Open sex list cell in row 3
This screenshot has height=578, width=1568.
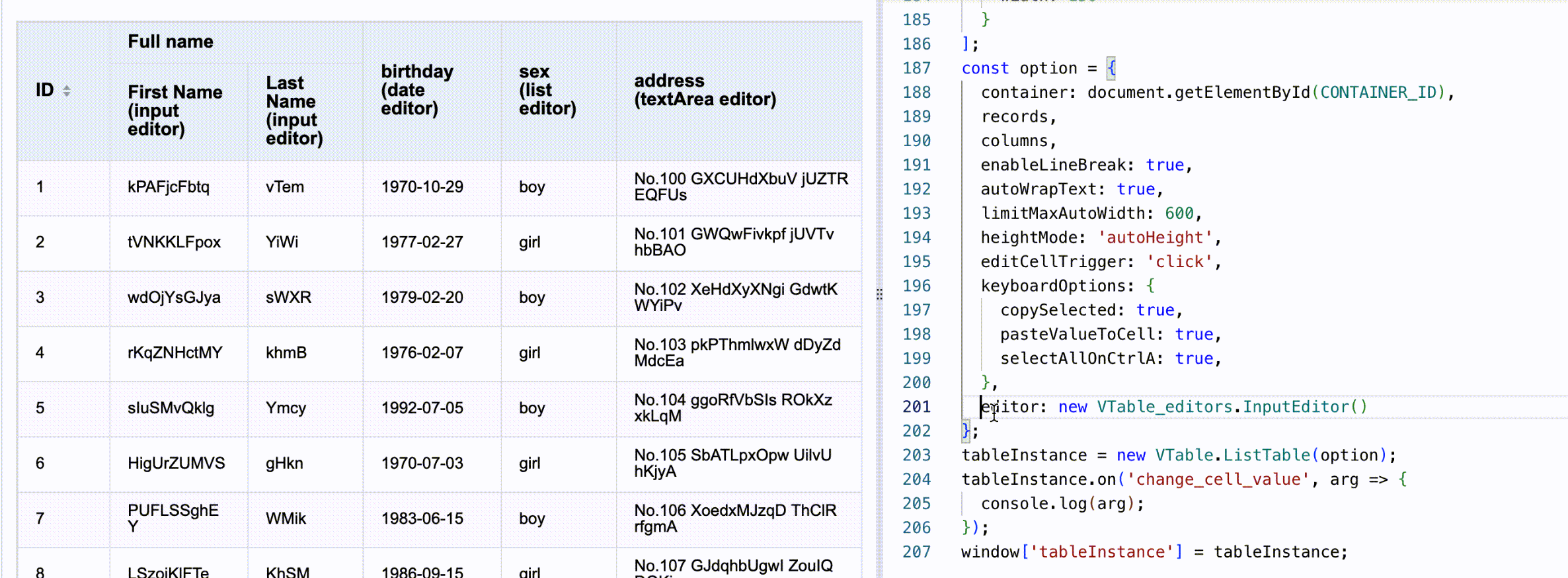tap(532, 298)
